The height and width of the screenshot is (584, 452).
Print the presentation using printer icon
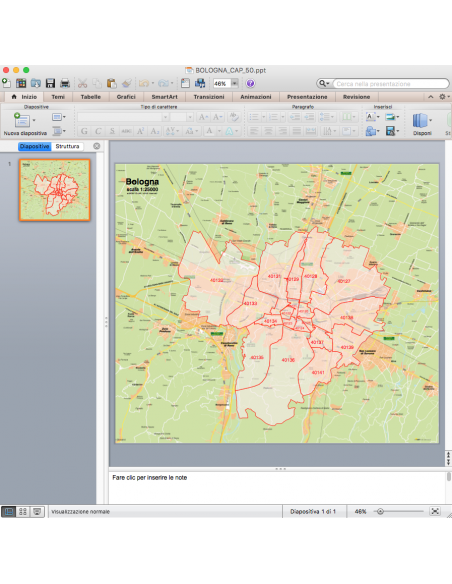click(x=65, y=83)
